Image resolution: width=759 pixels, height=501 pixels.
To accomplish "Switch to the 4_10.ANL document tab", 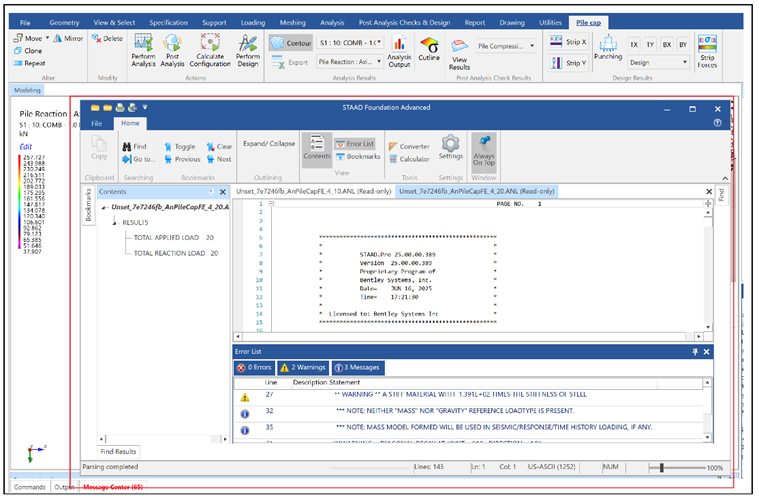I will pos(314,192).
